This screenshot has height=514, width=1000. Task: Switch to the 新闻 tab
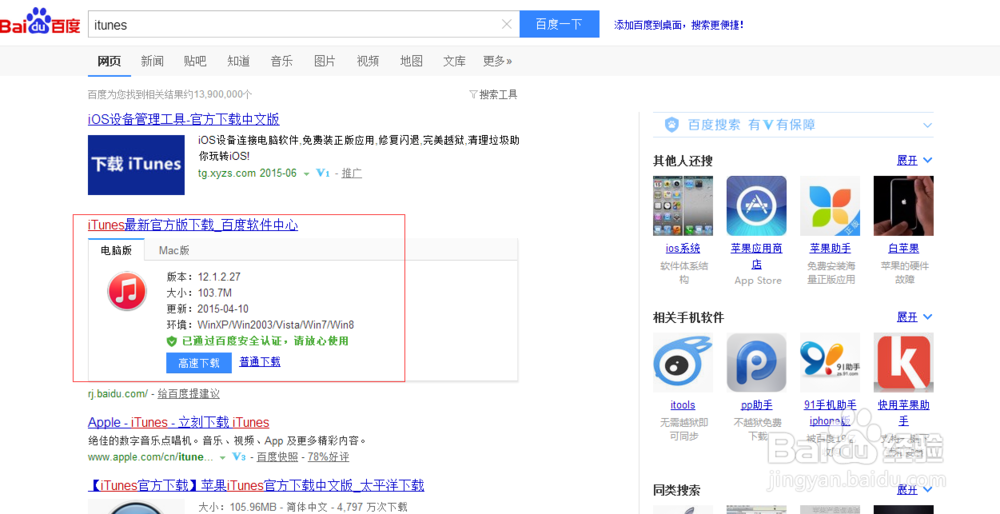[152, 61]
